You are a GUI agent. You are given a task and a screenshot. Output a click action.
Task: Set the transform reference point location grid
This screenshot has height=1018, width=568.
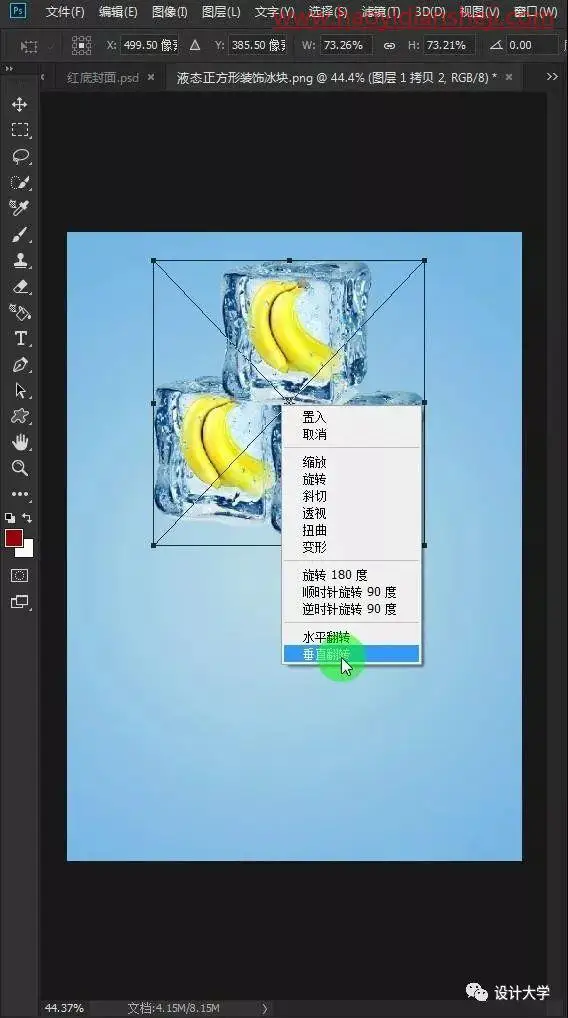pyautogui.click(x=82, y=45)
